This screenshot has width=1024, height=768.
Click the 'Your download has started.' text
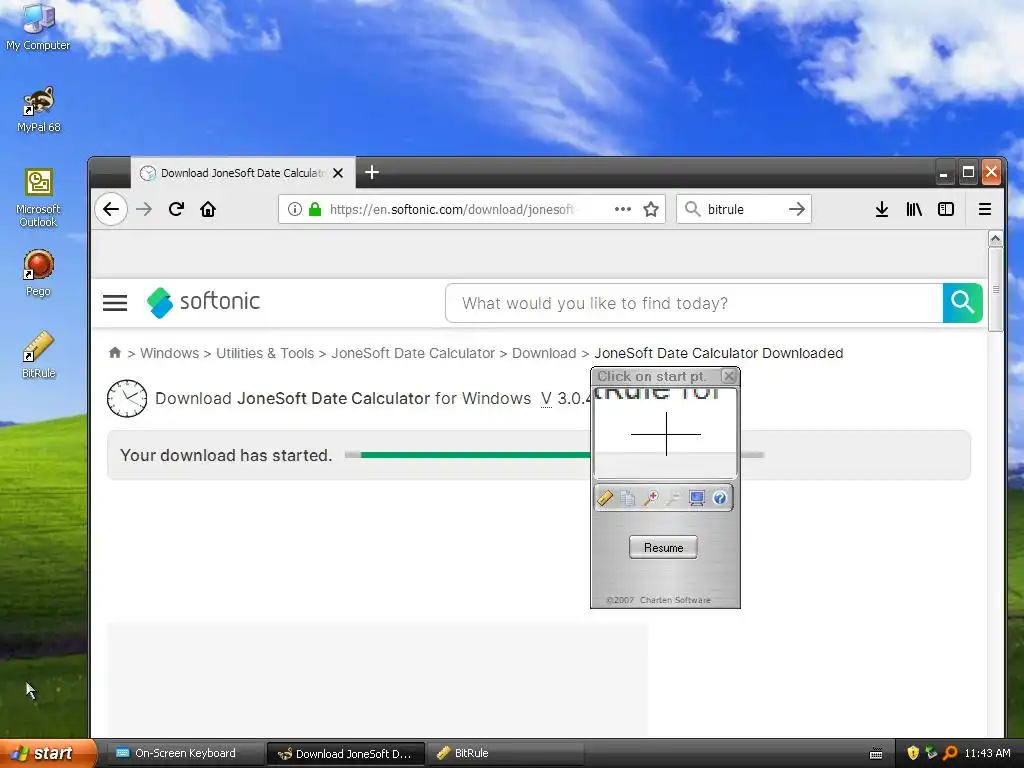(226, 455)
